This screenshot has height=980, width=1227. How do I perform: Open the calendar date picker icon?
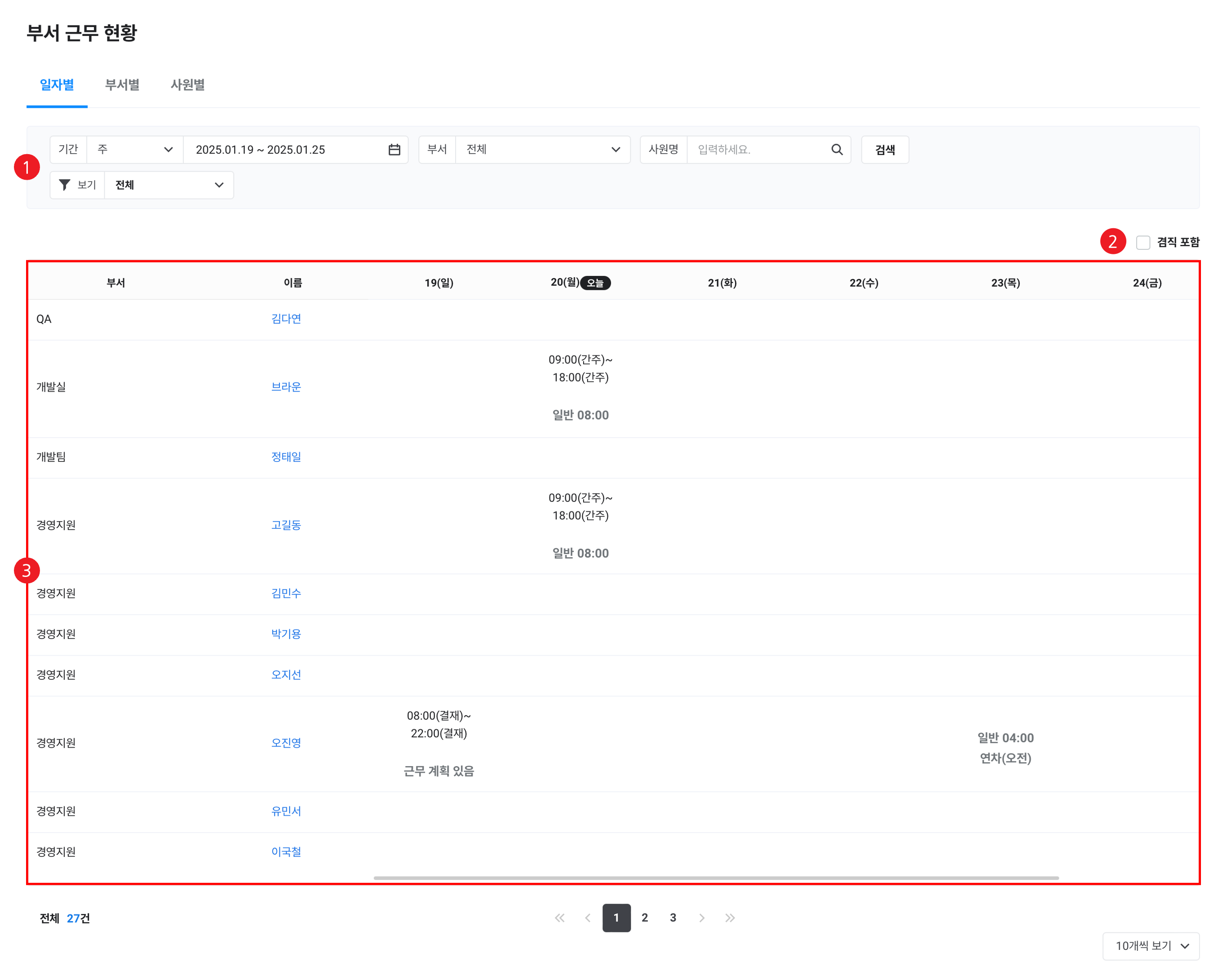point(394,150)
